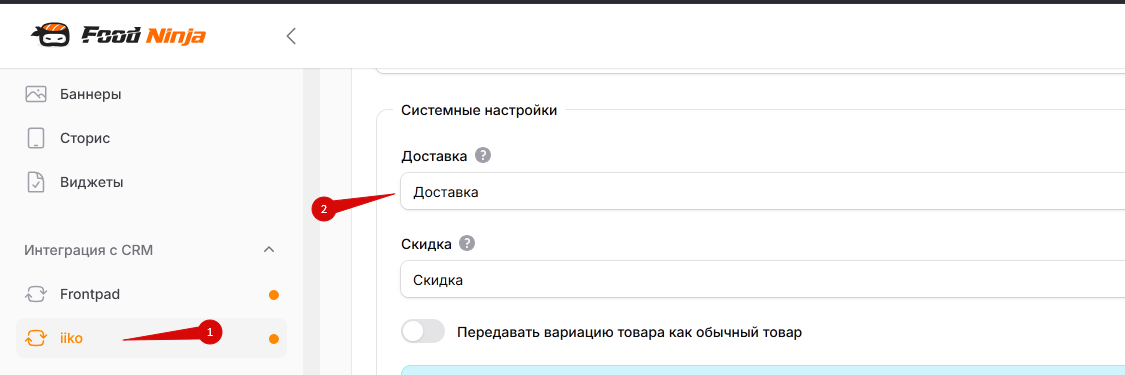Open the Баннеры menu item
Screen dimensions: 1125x375
coord(151,94)
